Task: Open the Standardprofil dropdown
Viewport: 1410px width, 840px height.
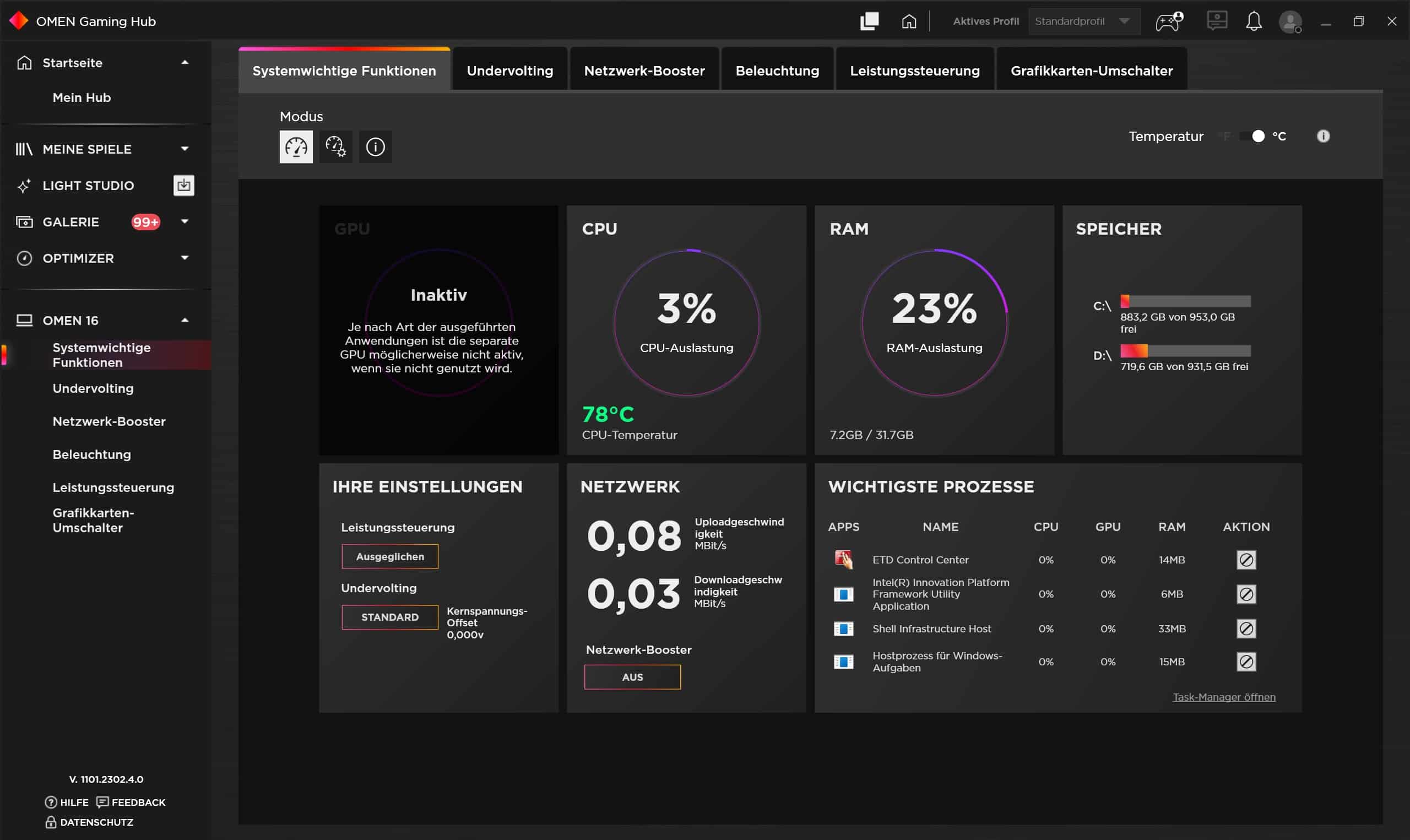Action: coord(1083,21)
